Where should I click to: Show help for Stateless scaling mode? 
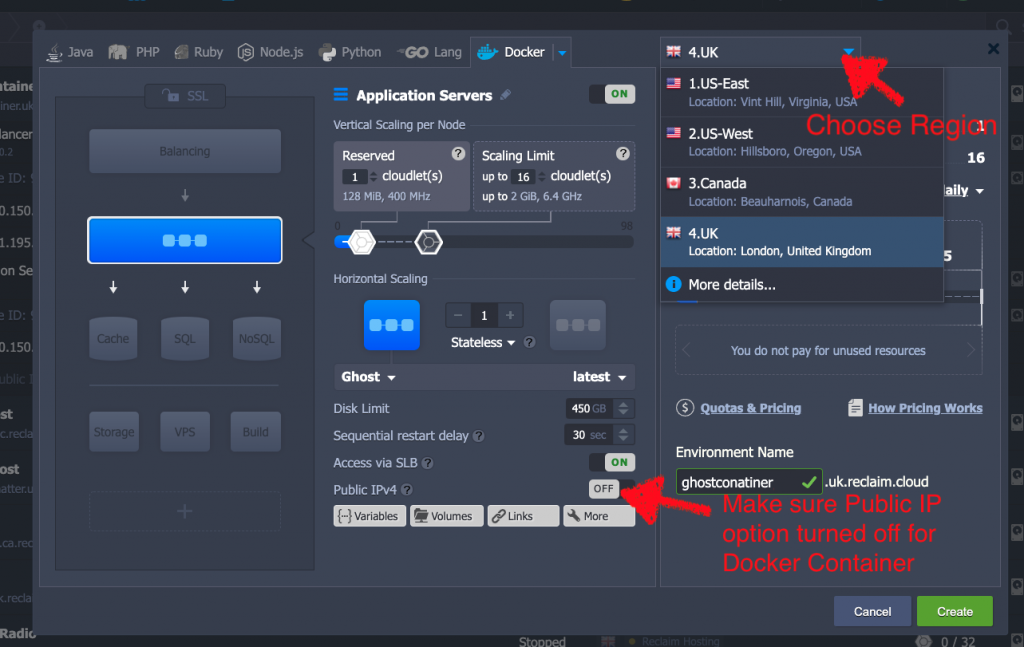point(530,342)
